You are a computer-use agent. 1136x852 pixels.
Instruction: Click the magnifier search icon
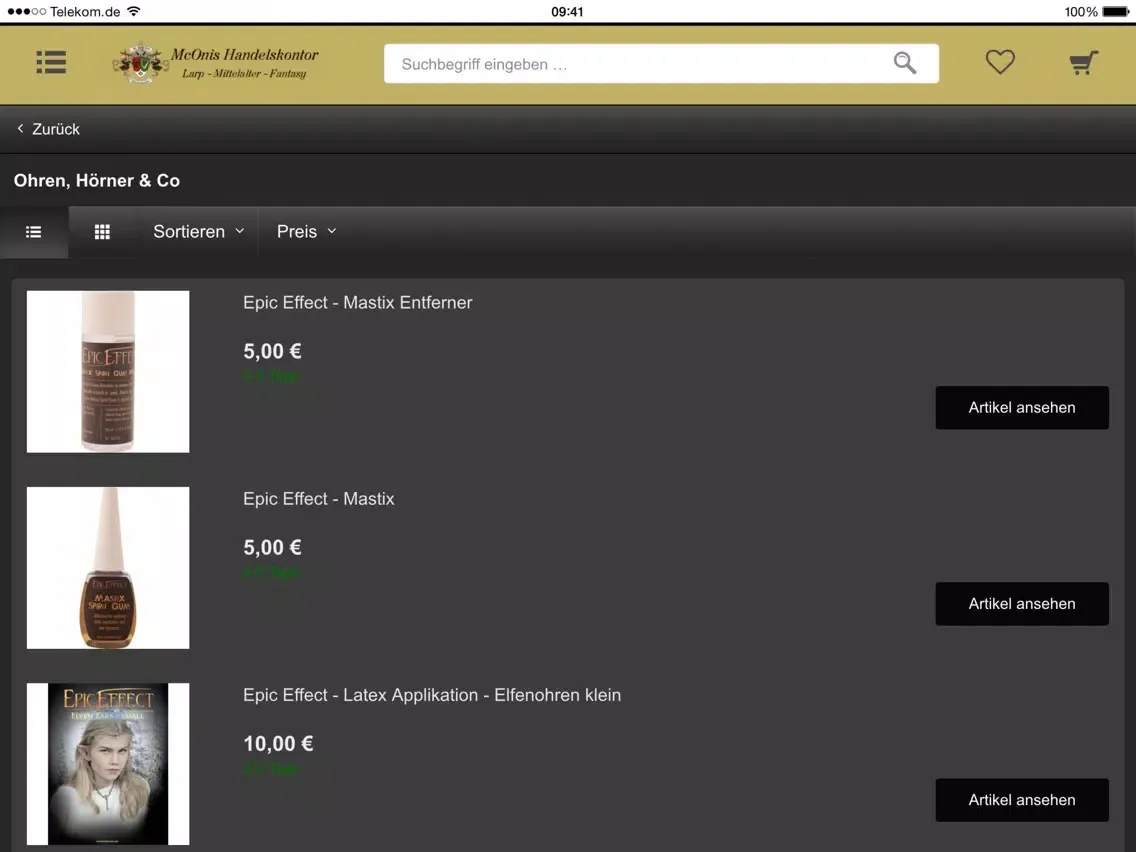(x=904, y=63)
